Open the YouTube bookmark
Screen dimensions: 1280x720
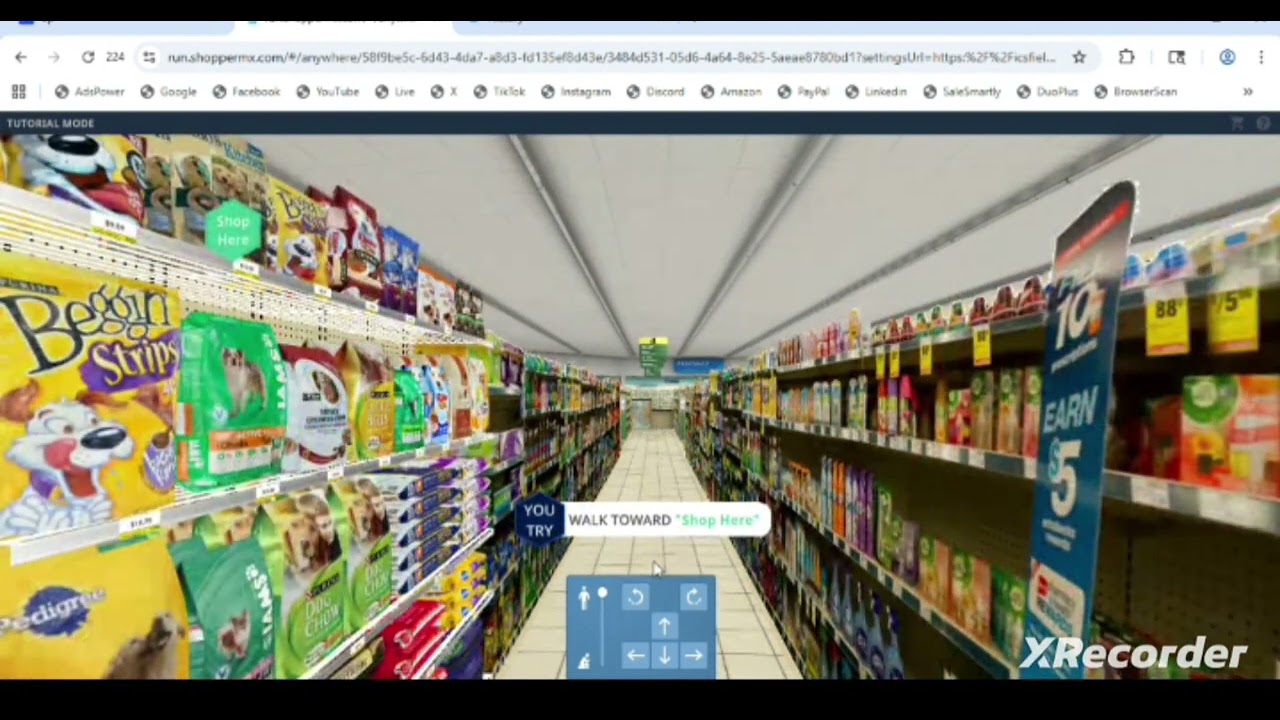click(328, 92)
